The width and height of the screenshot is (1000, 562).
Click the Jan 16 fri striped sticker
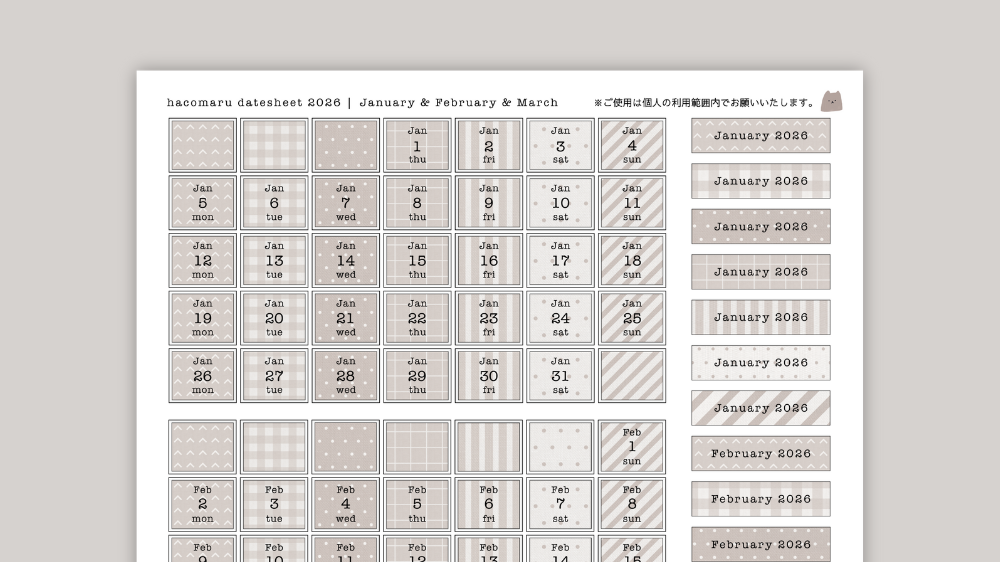point(489,260)
